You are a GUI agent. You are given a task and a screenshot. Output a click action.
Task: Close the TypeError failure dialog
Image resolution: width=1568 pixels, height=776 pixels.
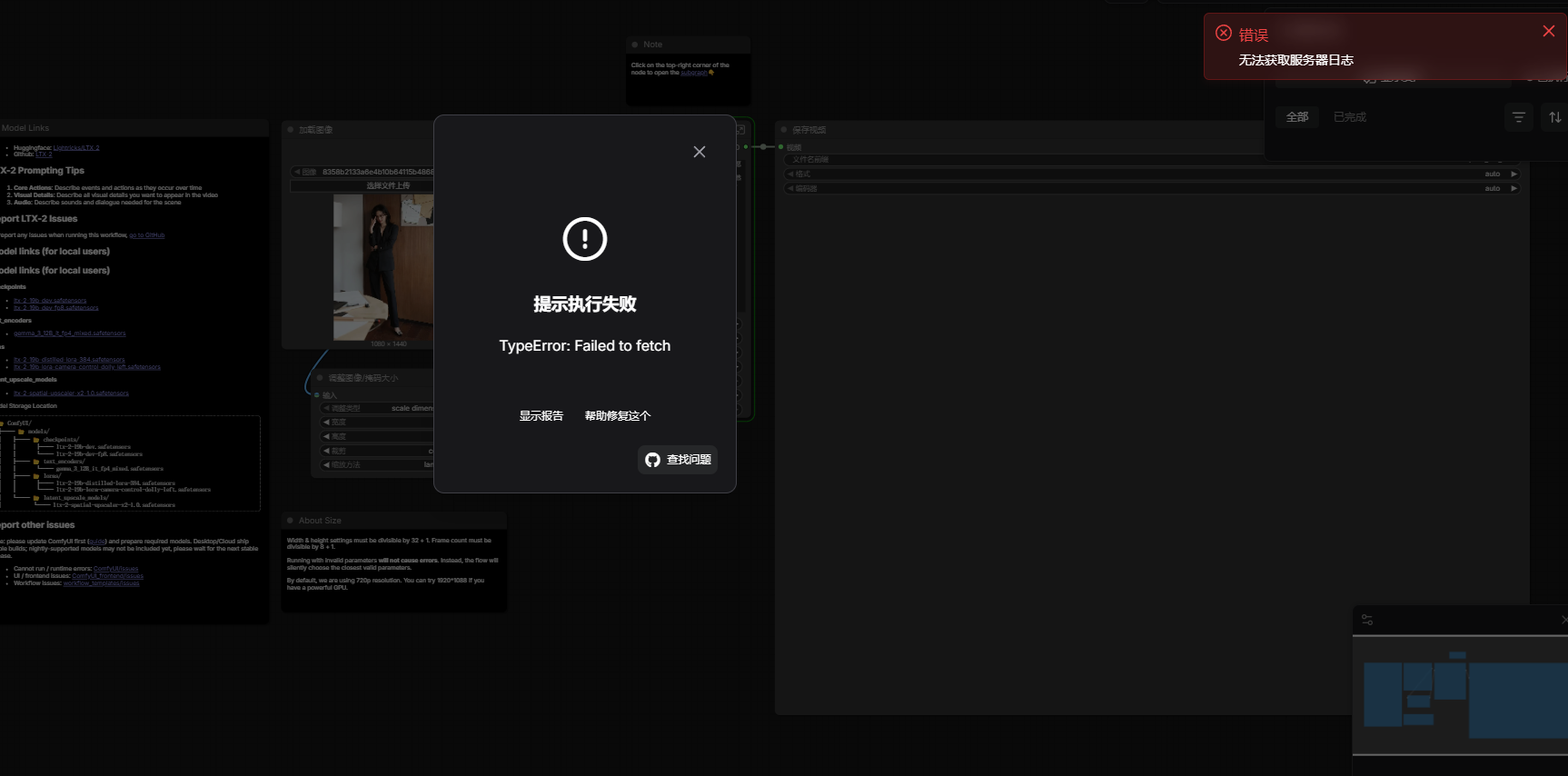699,152
